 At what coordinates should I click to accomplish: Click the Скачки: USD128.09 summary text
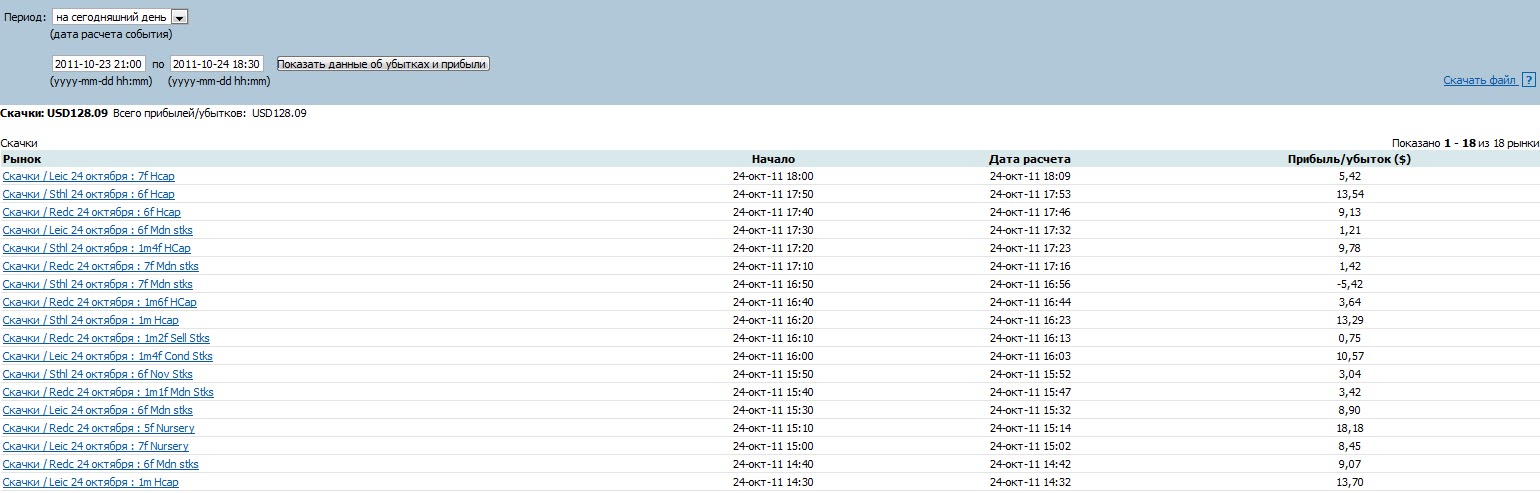pyautogui.click(x=54, y=113)
